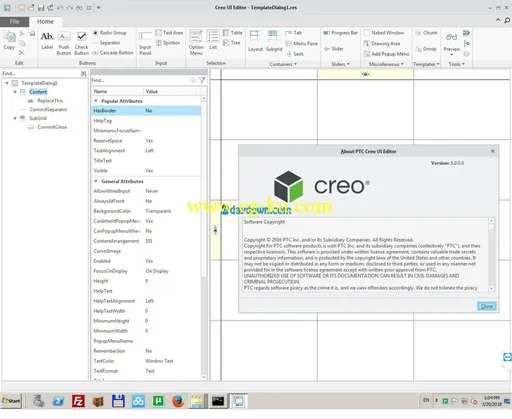Open Firefox from the taskbar
Image resolution: width=512 pixels, height=419 pixels.
click(178, 401)
